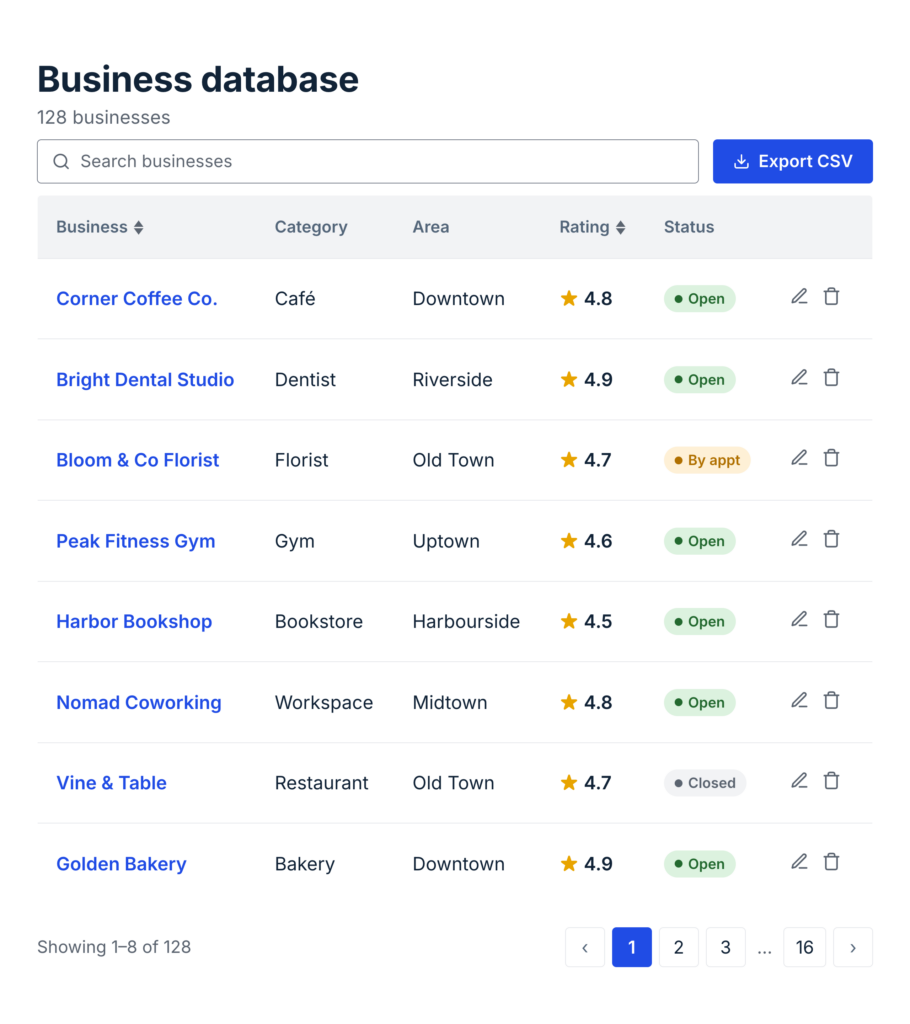
Task: Go to page 3
Action: click(x=725, y=947)
